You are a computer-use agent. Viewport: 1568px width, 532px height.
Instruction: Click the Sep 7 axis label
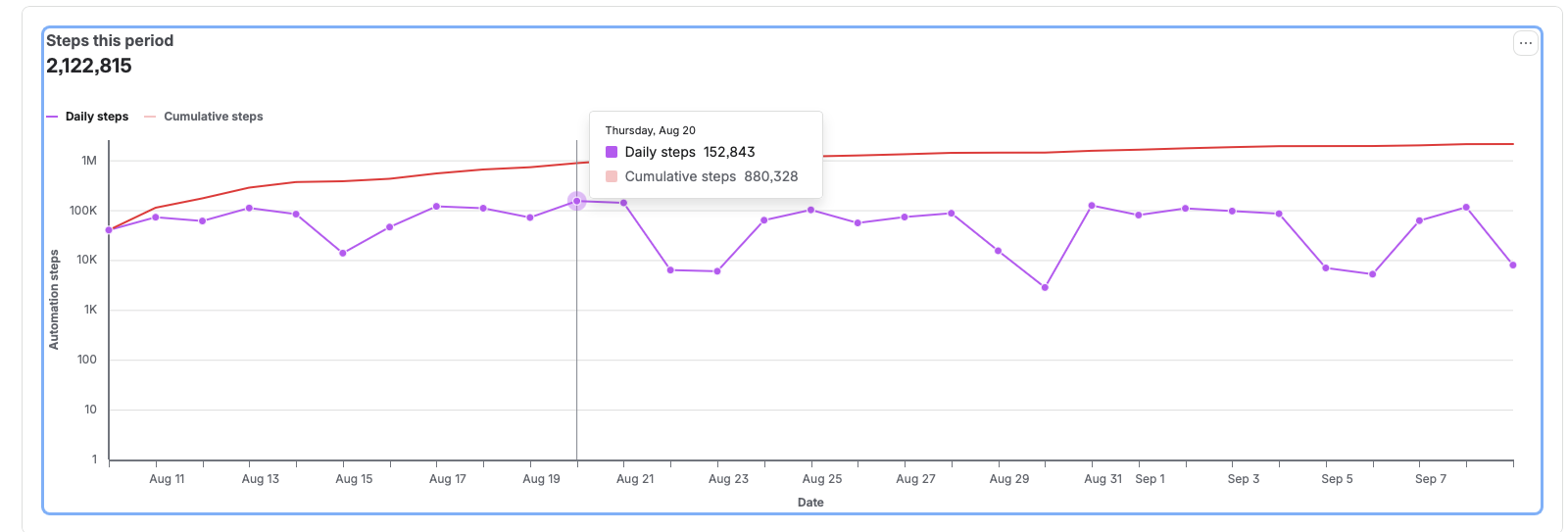coord(1431,479)
